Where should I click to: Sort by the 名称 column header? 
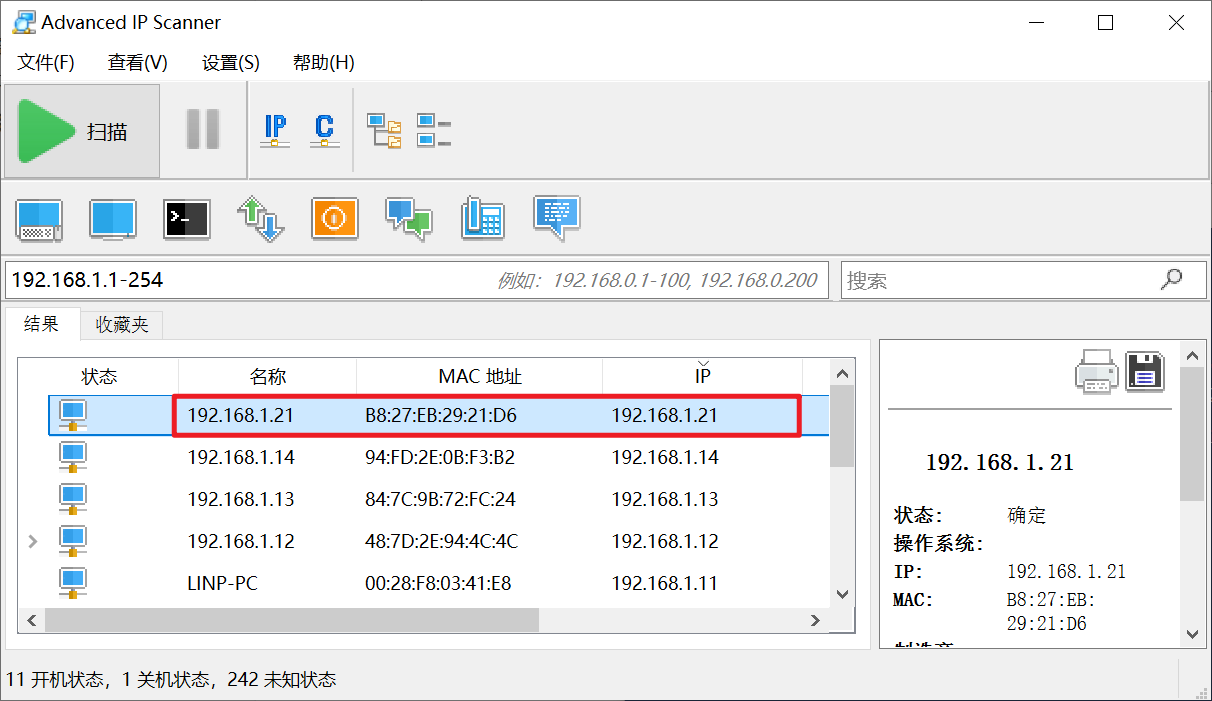point(268,376)
